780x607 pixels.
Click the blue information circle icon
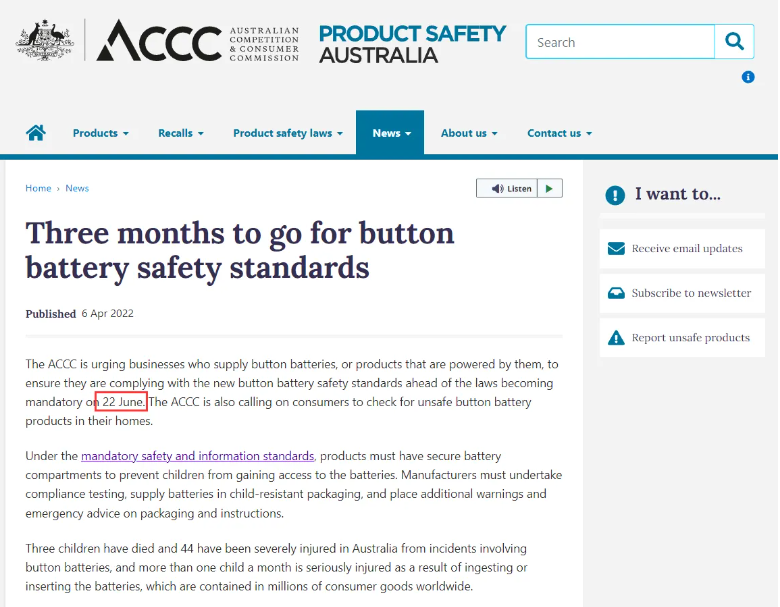tap(748, 77)
